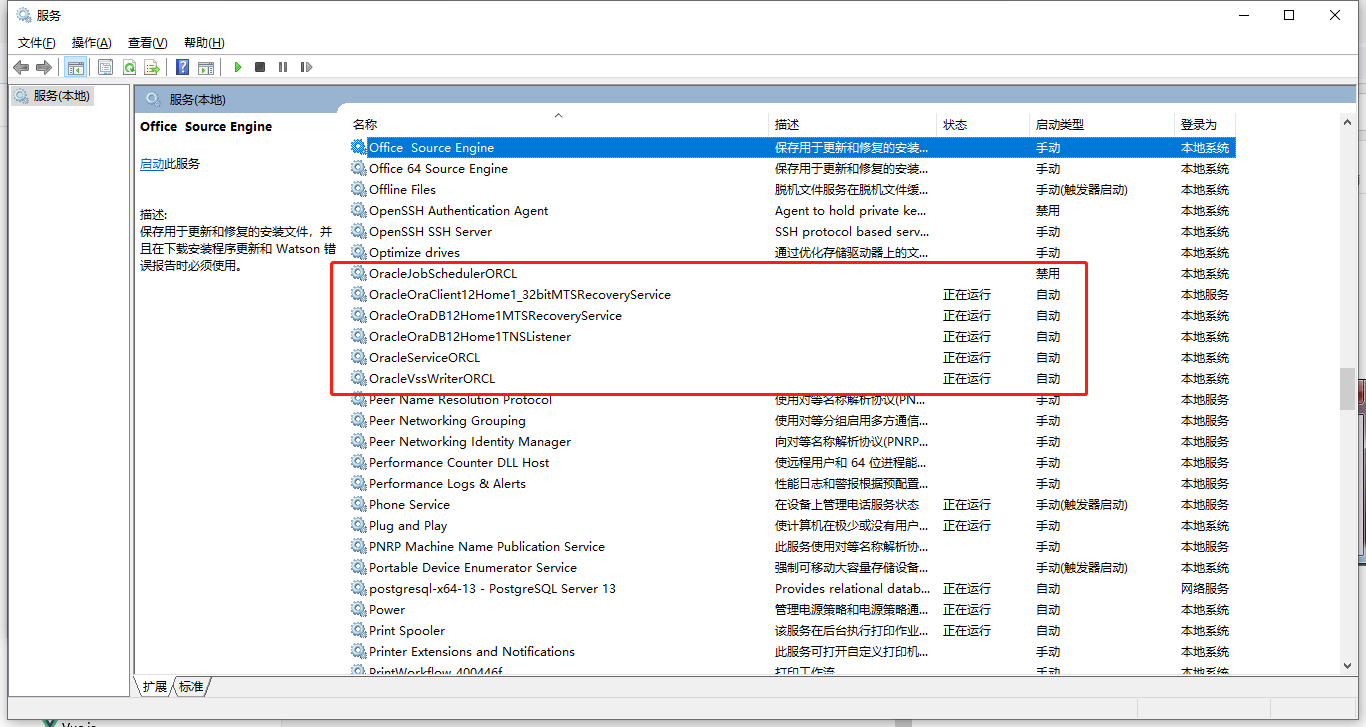Open the Properties toolbar icon
This screenshot has height=727, width=1366.
click(105, 67)
